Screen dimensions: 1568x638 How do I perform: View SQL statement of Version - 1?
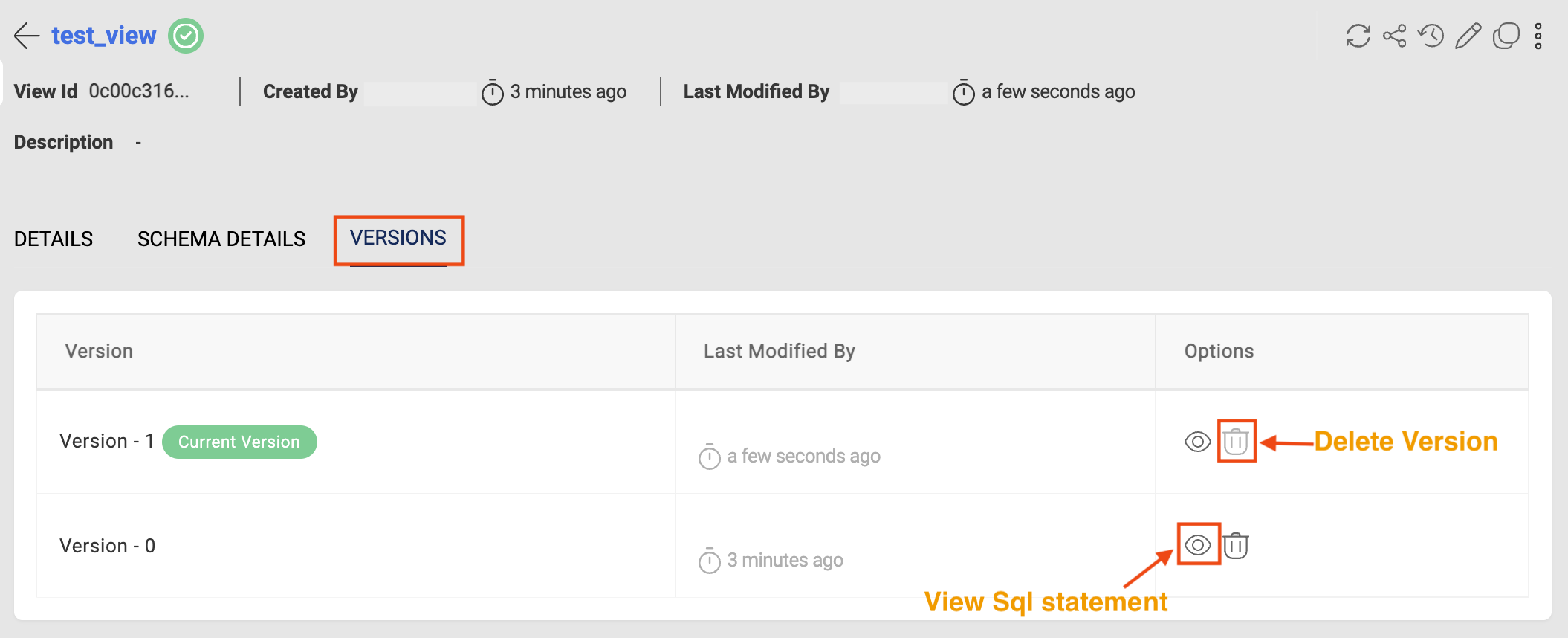(x=1197, y=442)
